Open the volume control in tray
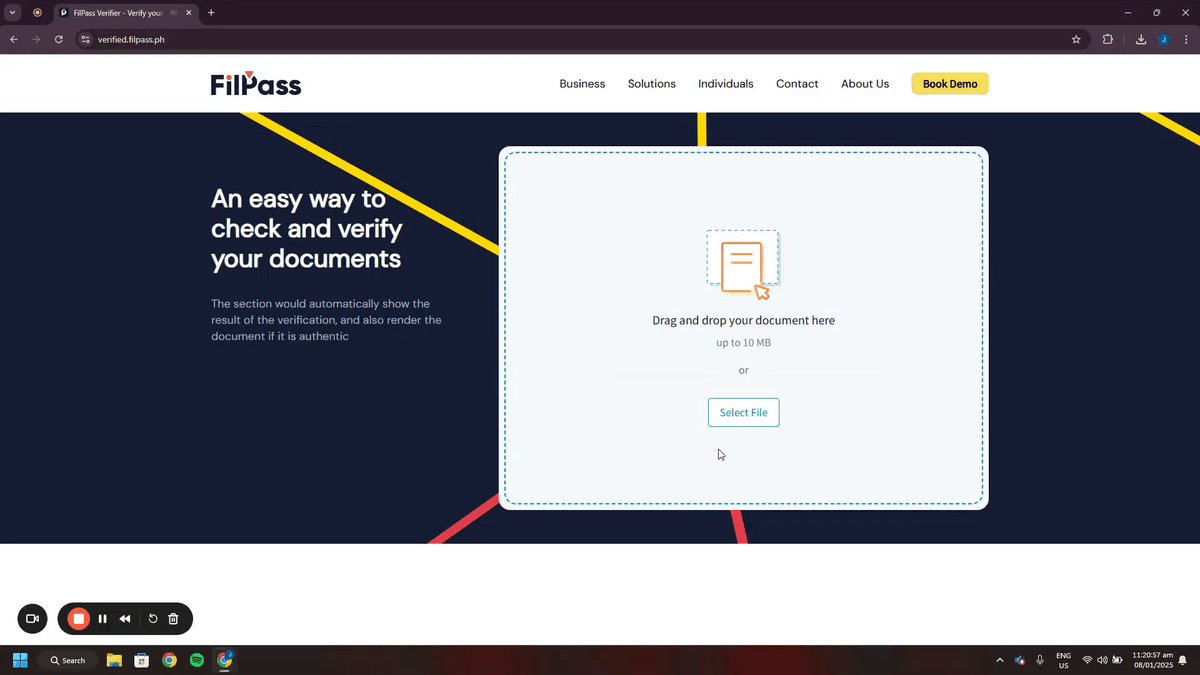The image size is (1200, 675). 1101,660
